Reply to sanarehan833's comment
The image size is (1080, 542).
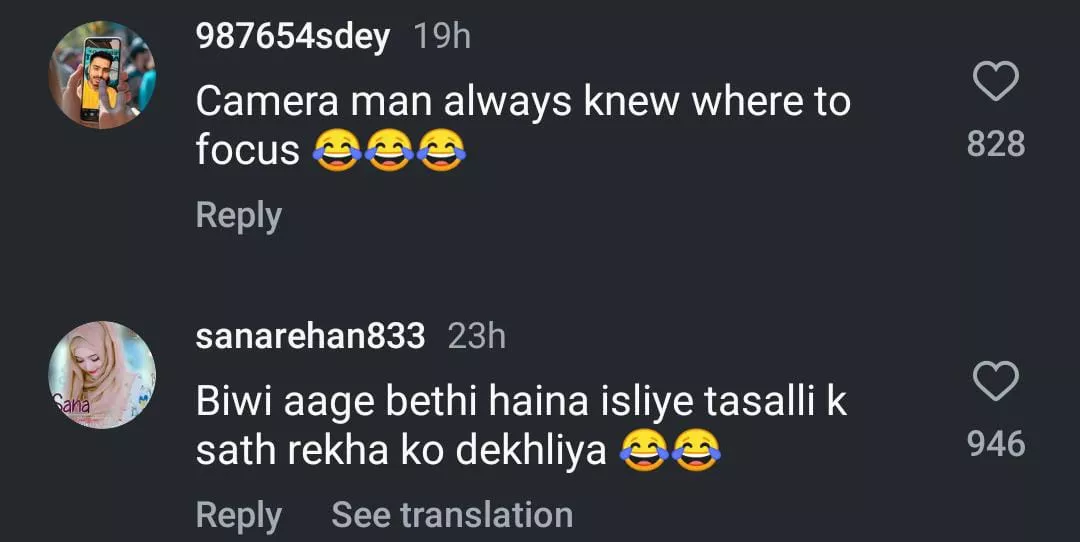(x=238, y=515)
